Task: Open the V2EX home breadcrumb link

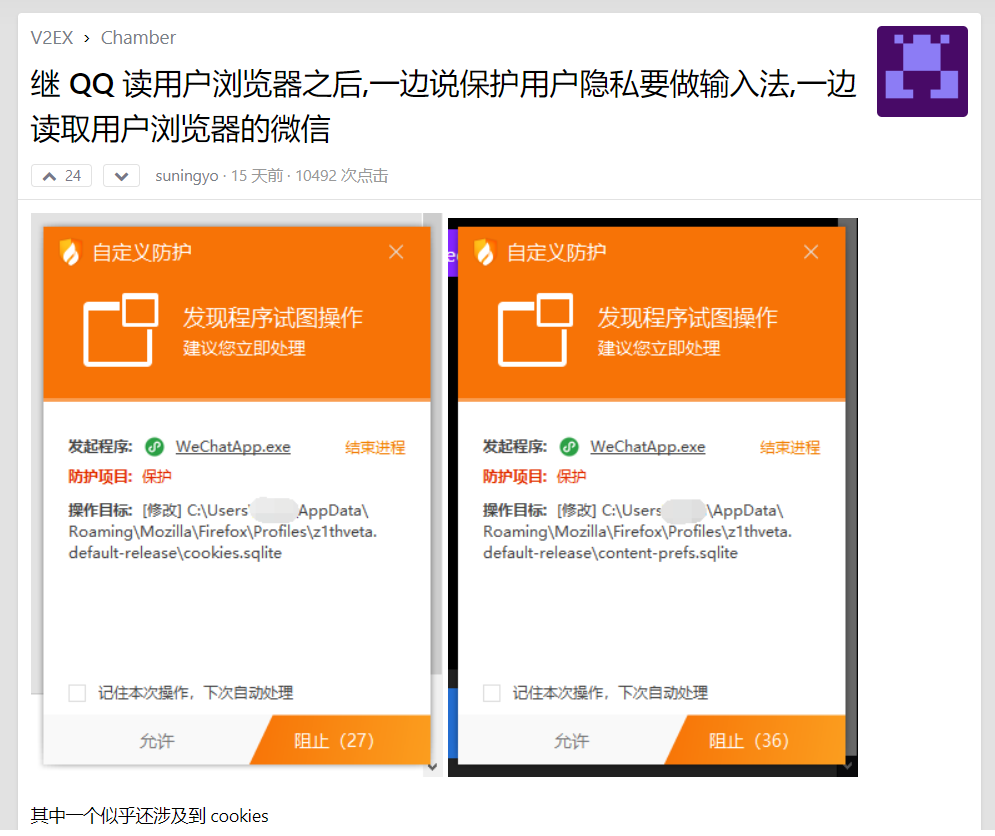Action: tap(52, 38)
